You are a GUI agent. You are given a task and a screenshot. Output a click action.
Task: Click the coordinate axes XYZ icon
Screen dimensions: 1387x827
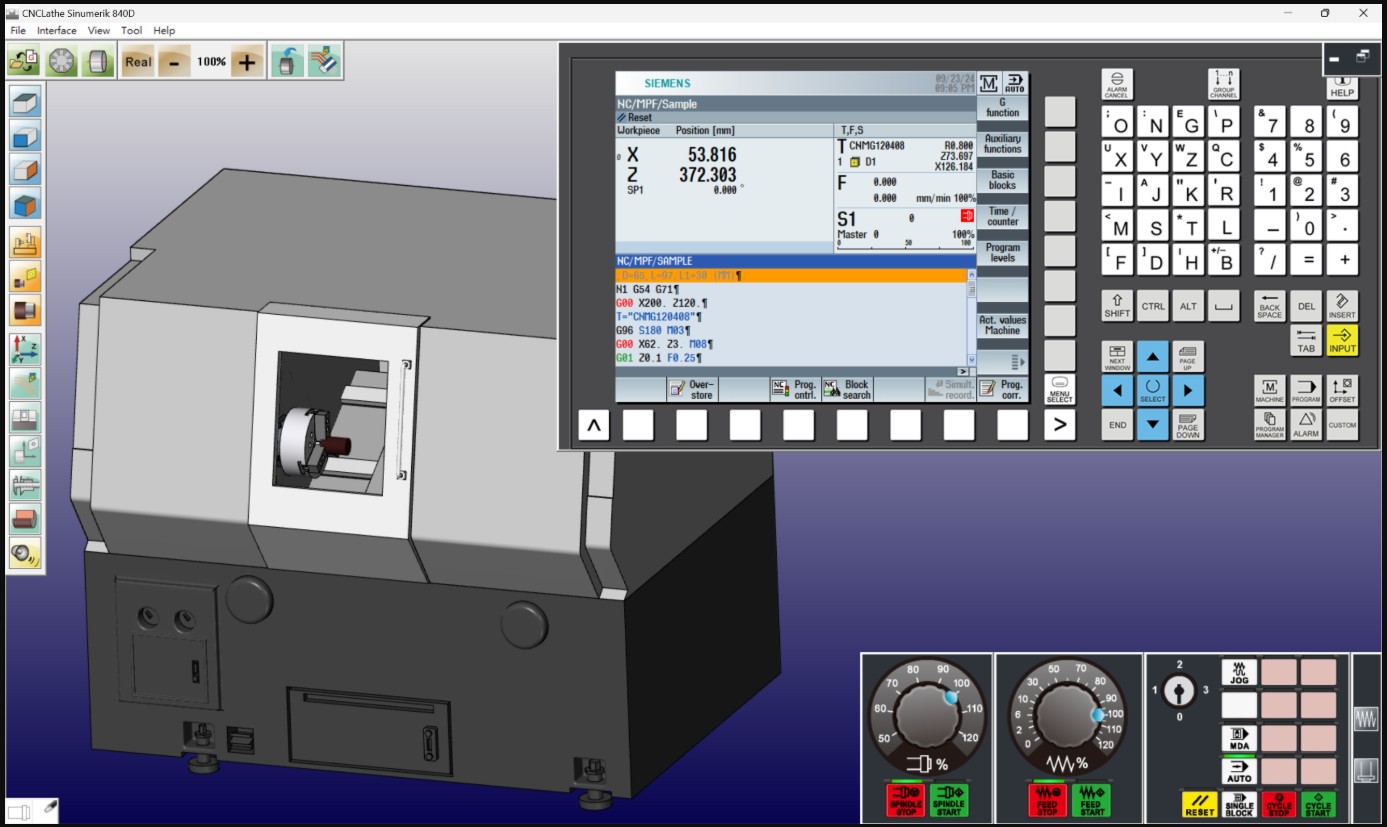point(26,347)
